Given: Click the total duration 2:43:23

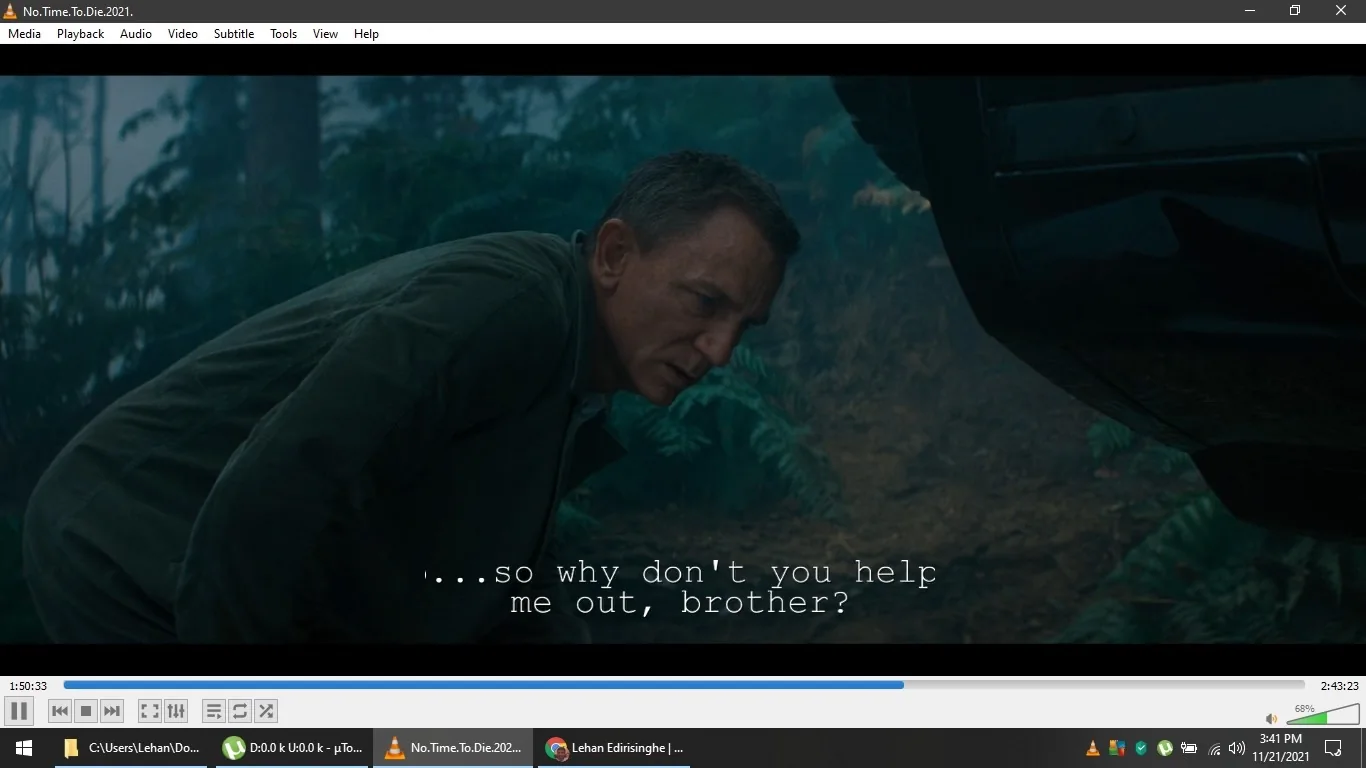Looking at the screenshot, I should tap(1339, 686).
